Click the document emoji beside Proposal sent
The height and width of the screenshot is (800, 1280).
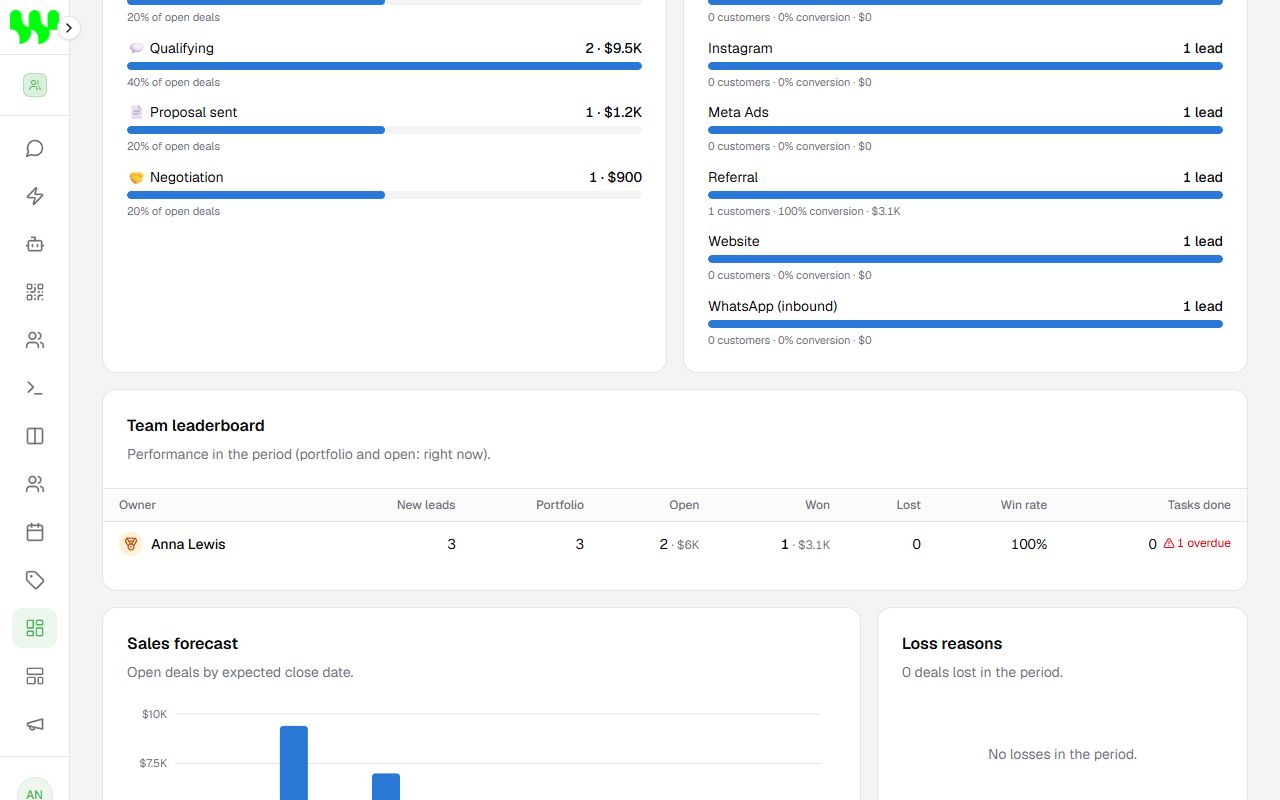click(x=136, y=112)
